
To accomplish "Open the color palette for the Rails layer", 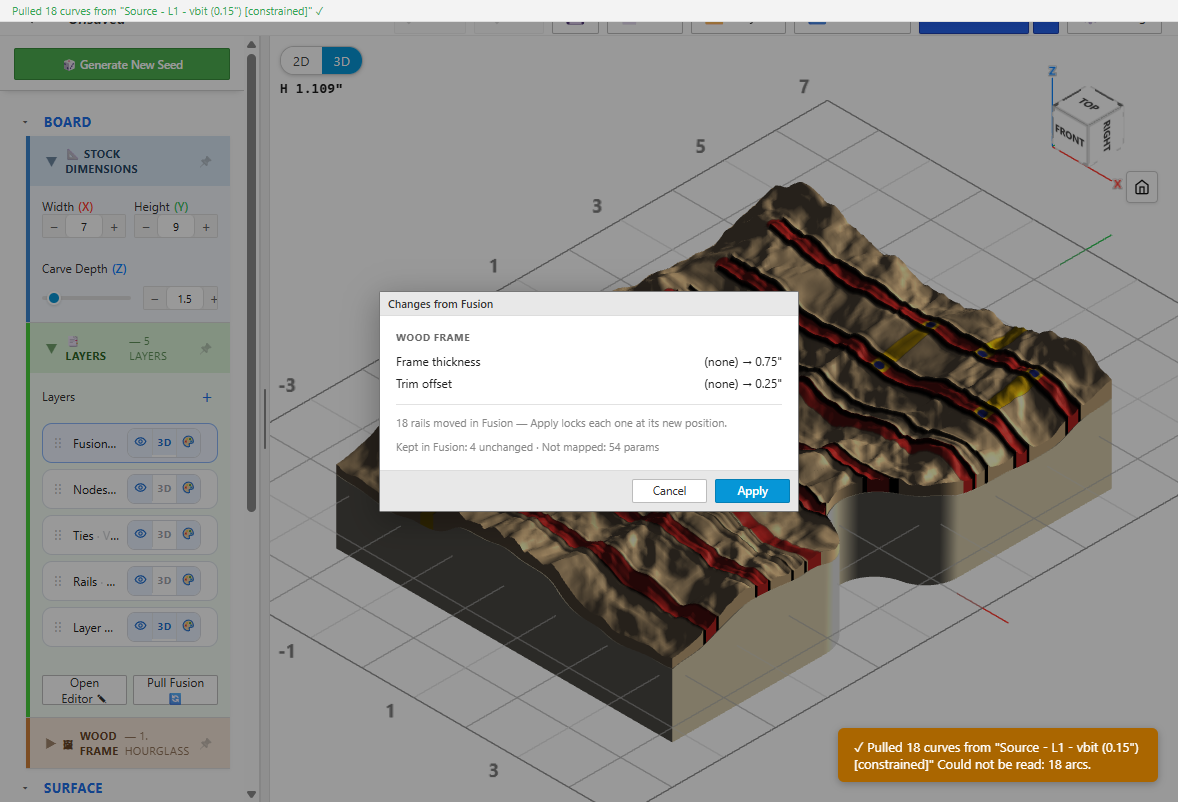I will [x=189, y=580].
